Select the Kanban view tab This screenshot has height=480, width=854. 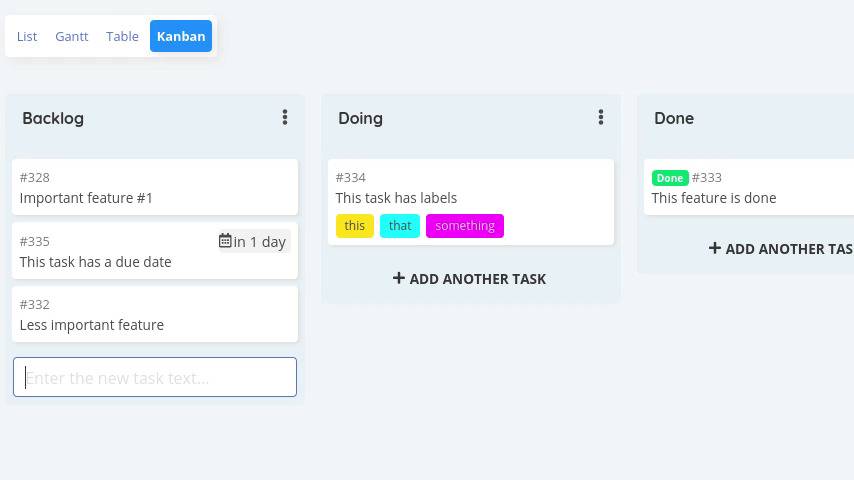point(181,36)
